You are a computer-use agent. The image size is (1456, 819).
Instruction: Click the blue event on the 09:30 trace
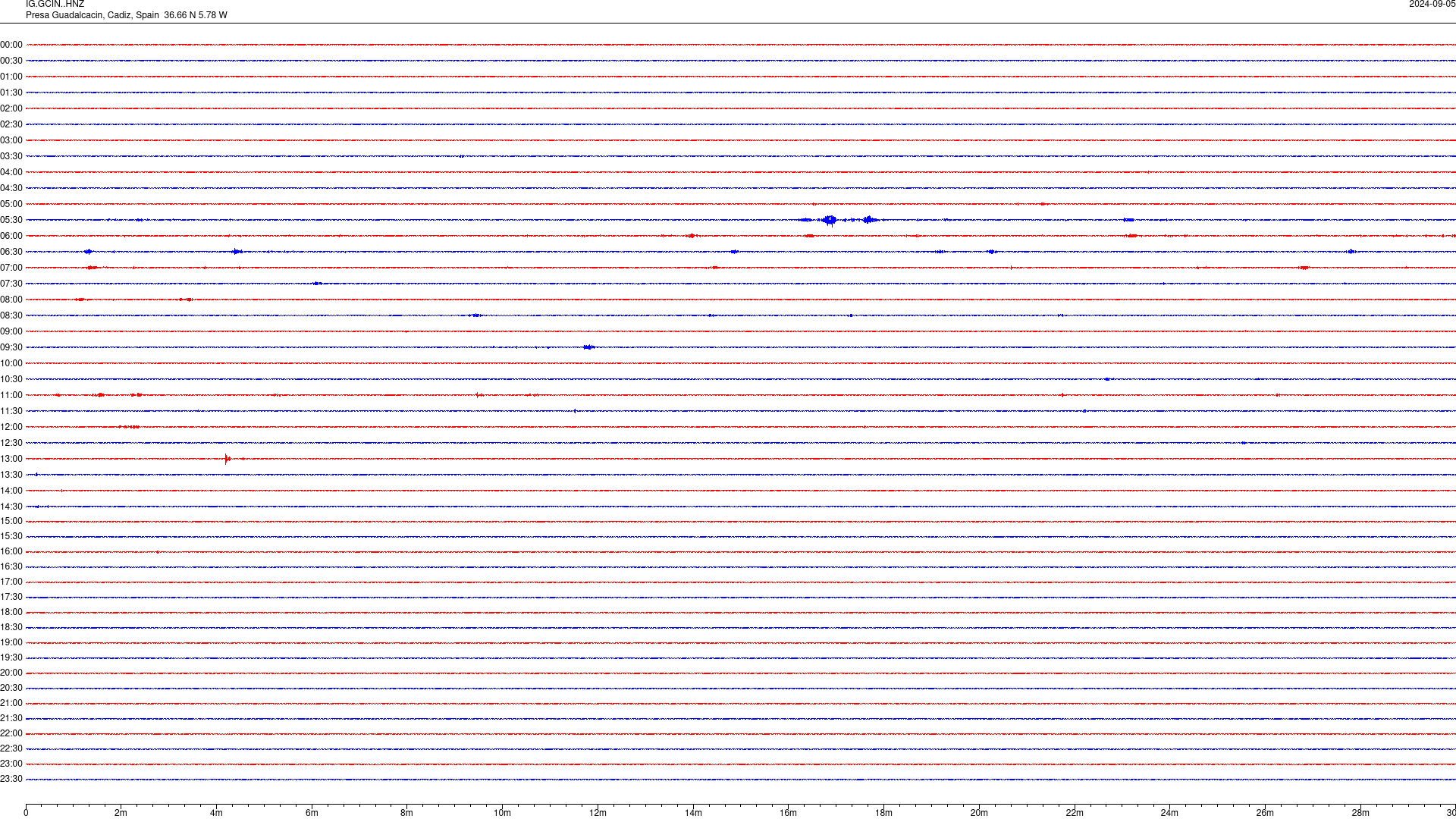[589, 347]
